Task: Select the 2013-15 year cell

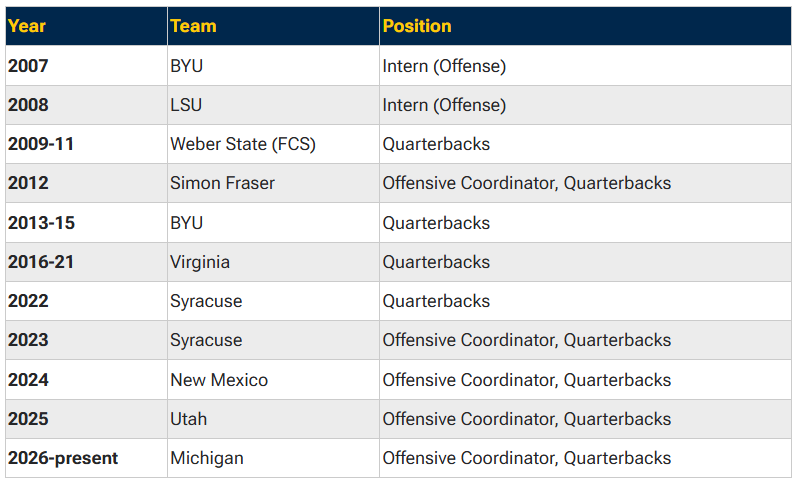Action: (x=86, y=223)
